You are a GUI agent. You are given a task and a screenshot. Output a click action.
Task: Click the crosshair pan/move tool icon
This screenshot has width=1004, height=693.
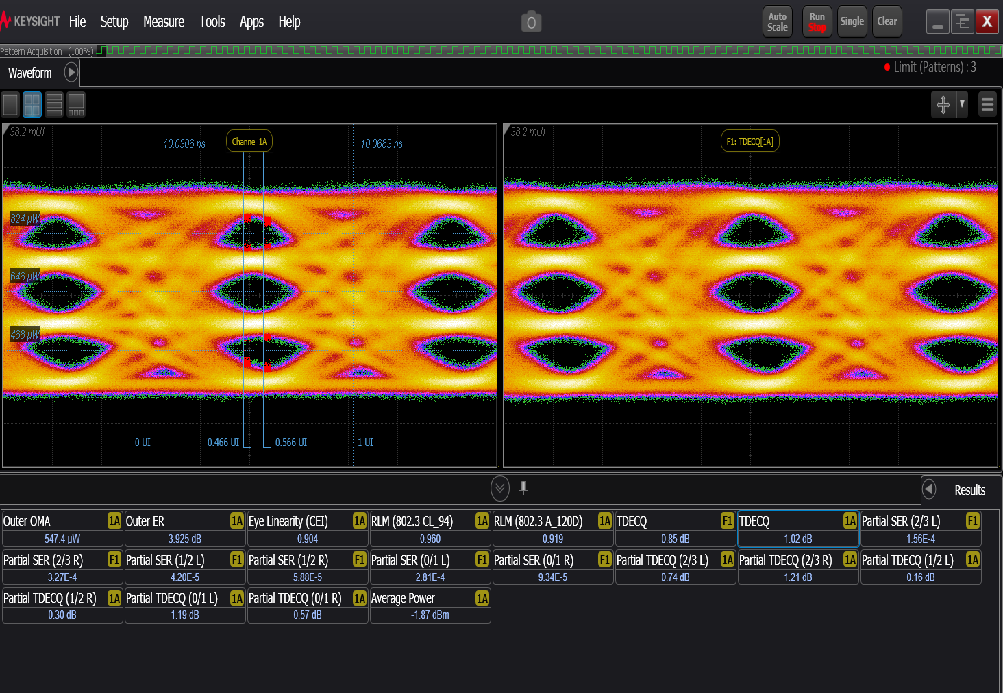(x=941, y=104)
